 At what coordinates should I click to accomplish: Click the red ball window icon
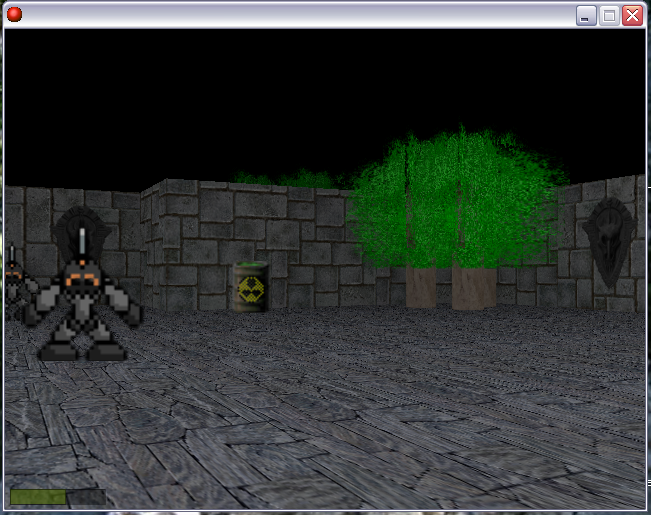(15, 15)
